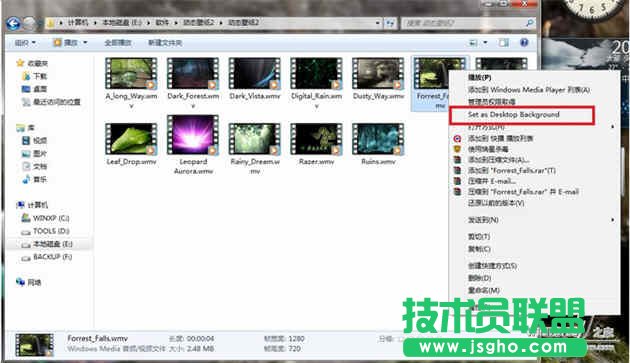This screenshot has height=363, width=630.
Task: Select the Razer.wmv video file
Action: [316, 144]
